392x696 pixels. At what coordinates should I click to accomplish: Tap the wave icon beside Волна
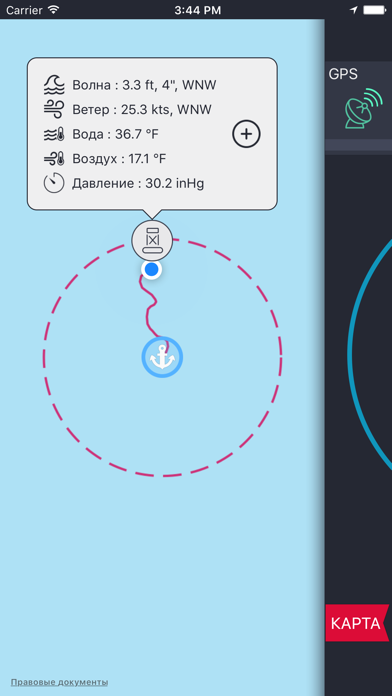click(54, 85)
